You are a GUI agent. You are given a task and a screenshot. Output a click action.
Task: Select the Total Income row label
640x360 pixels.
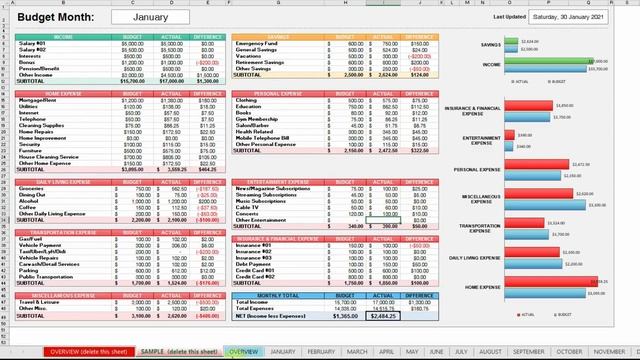(251, 302)
